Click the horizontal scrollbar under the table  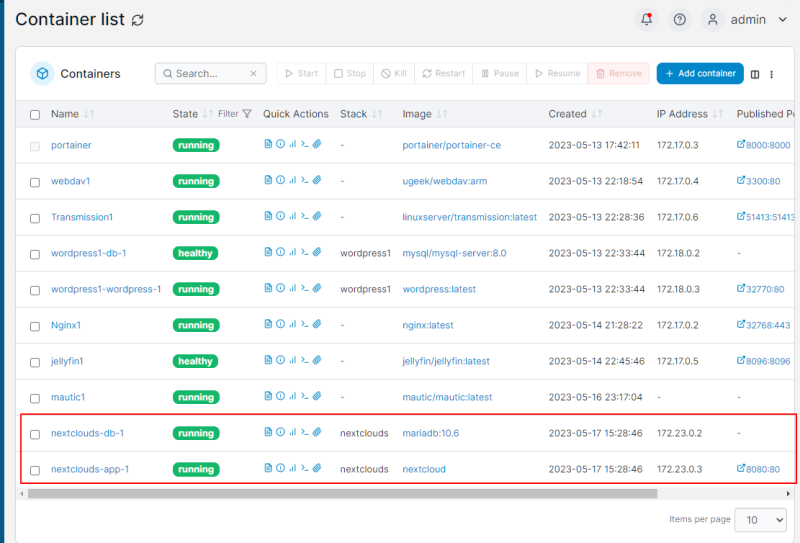coord(342,493)
